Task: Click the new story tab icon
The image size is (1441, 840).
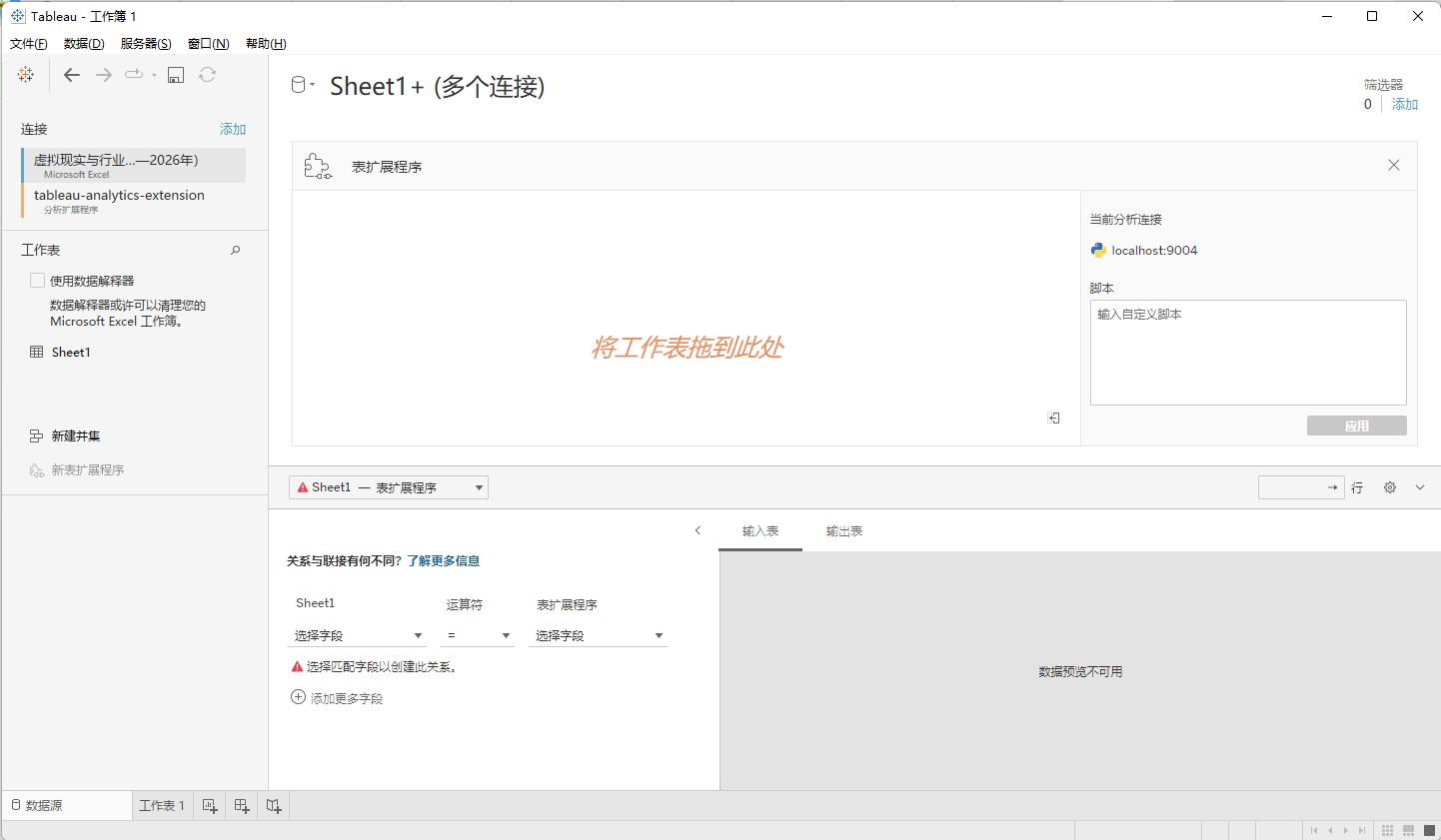Action: (x=274, y=806)
